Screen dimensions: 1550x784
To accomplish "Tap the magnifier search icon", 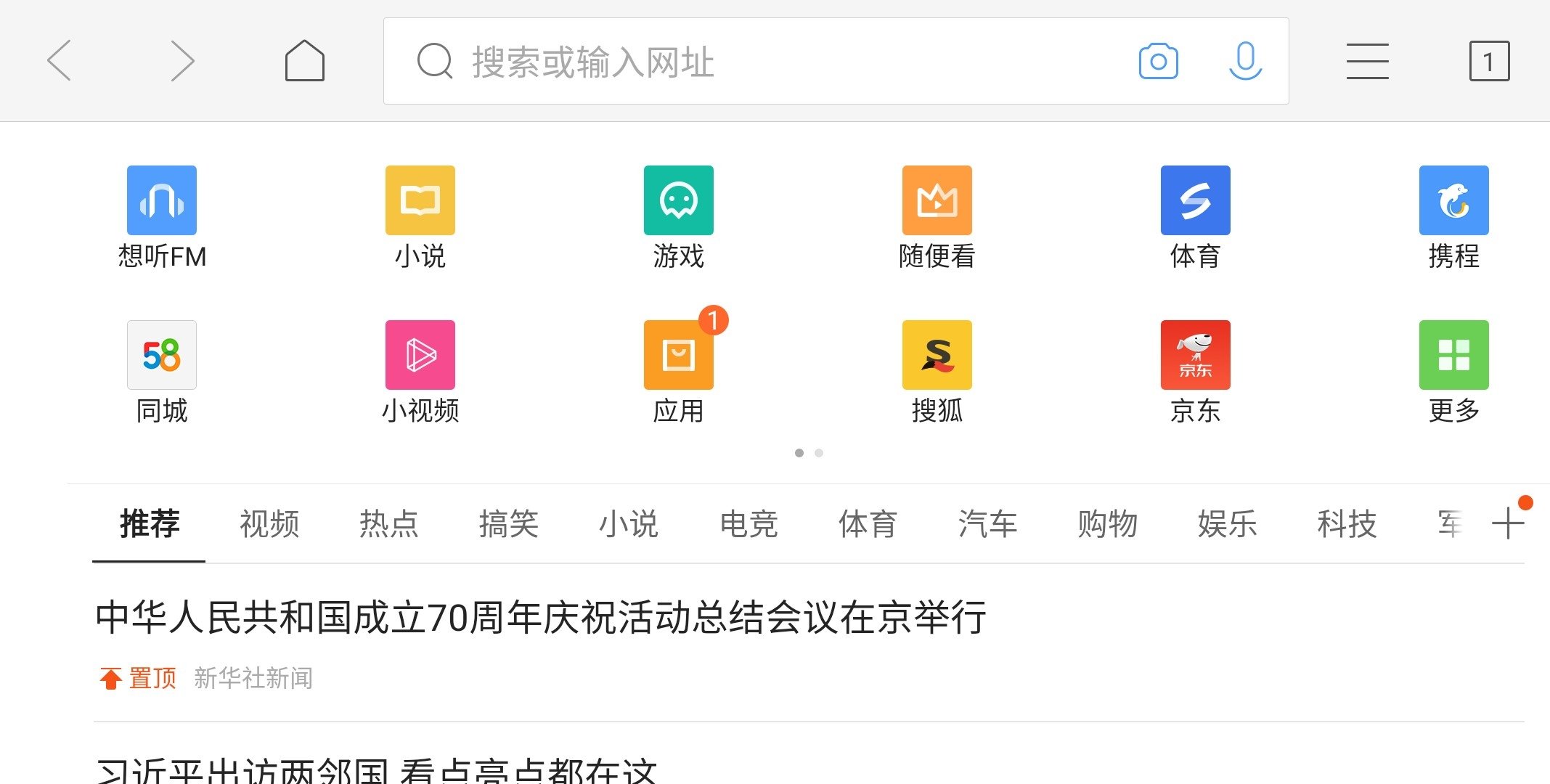I will point(435,61).
